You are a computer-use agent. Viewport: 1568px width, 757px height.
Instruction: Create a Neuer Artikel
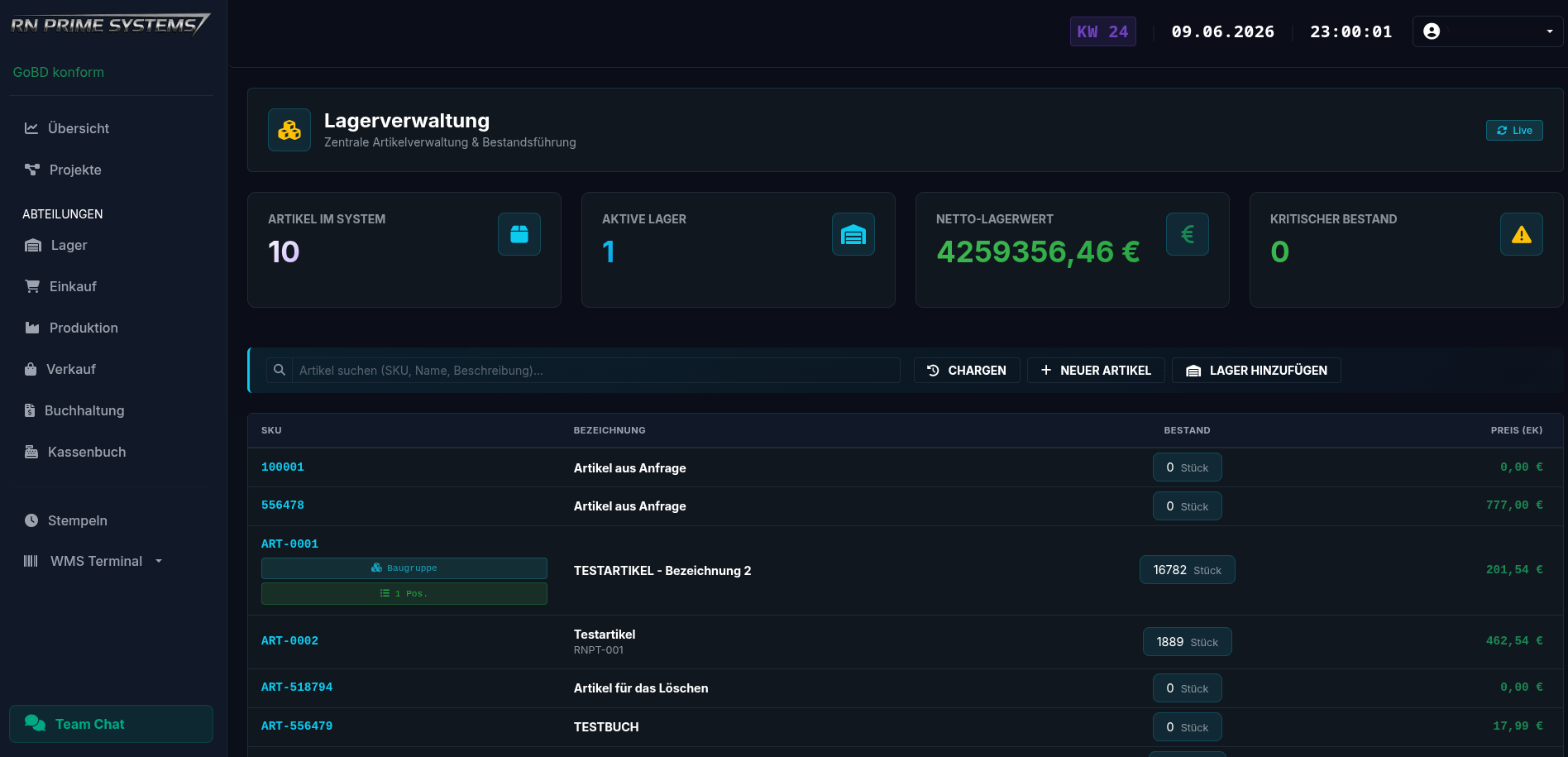[x=1096, y=370]
